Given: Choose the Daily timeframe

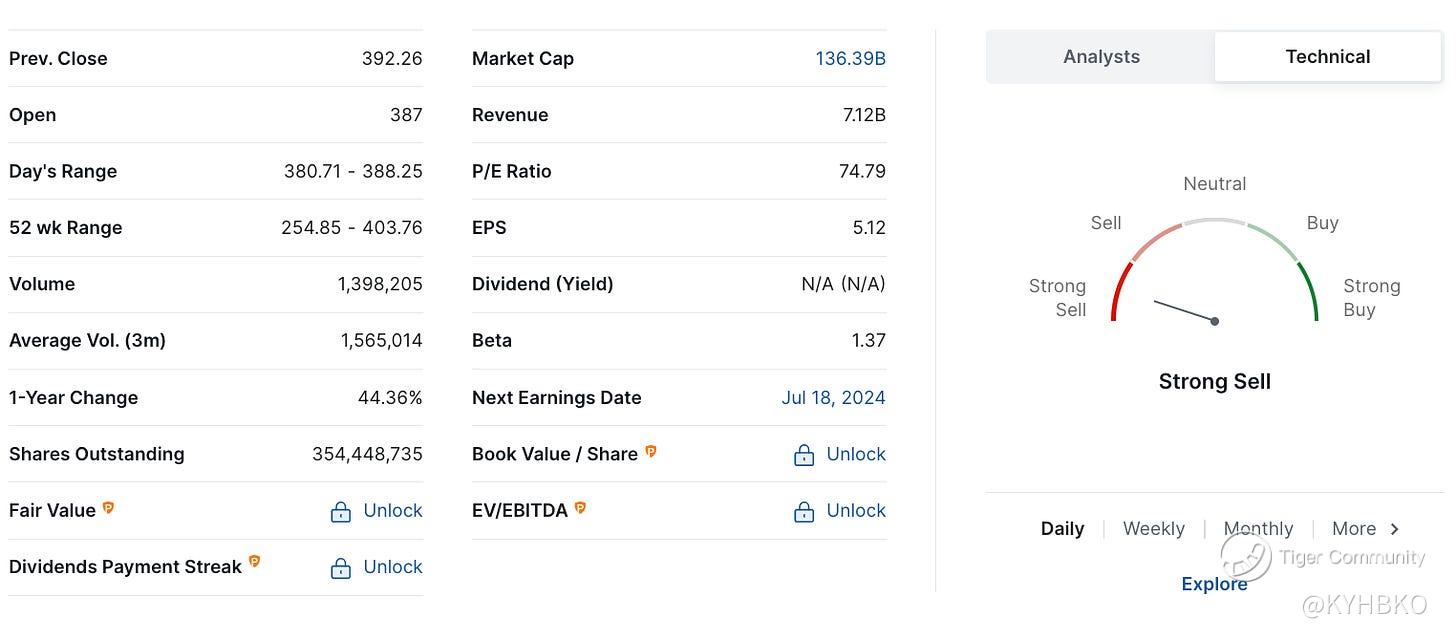Looking at the screenshot, I should [x=1062, y=529].
